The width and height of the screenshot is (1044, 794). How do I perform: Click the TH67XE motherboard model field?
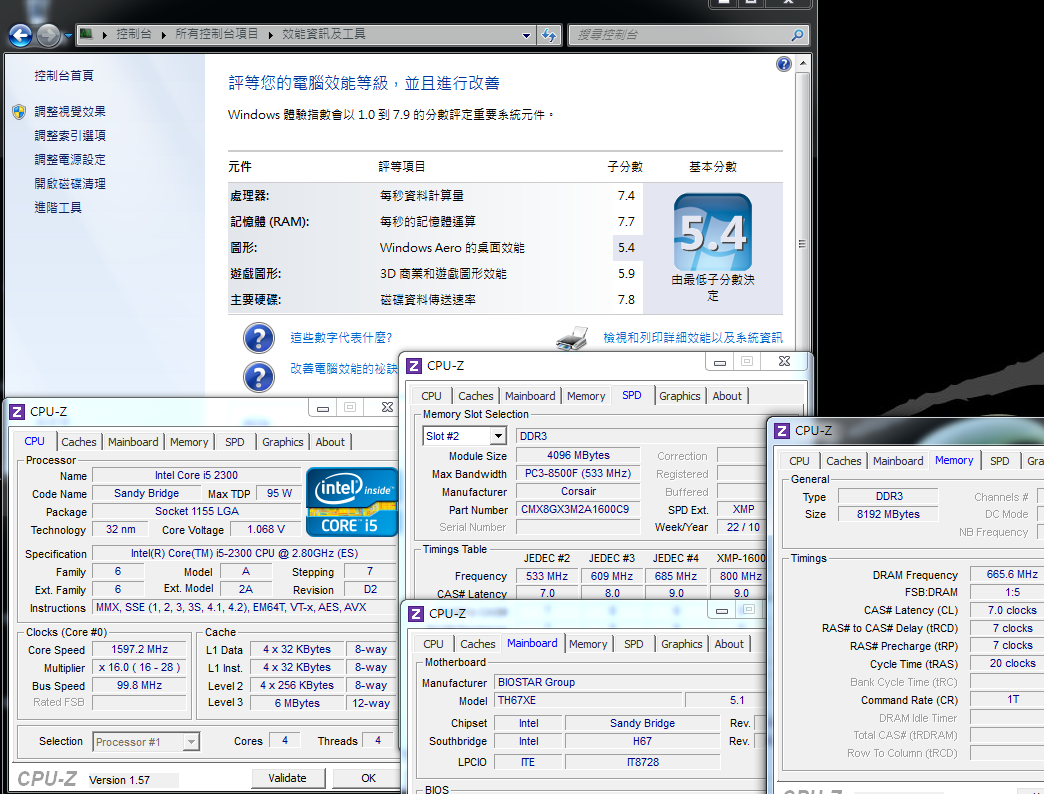(589, 700)
